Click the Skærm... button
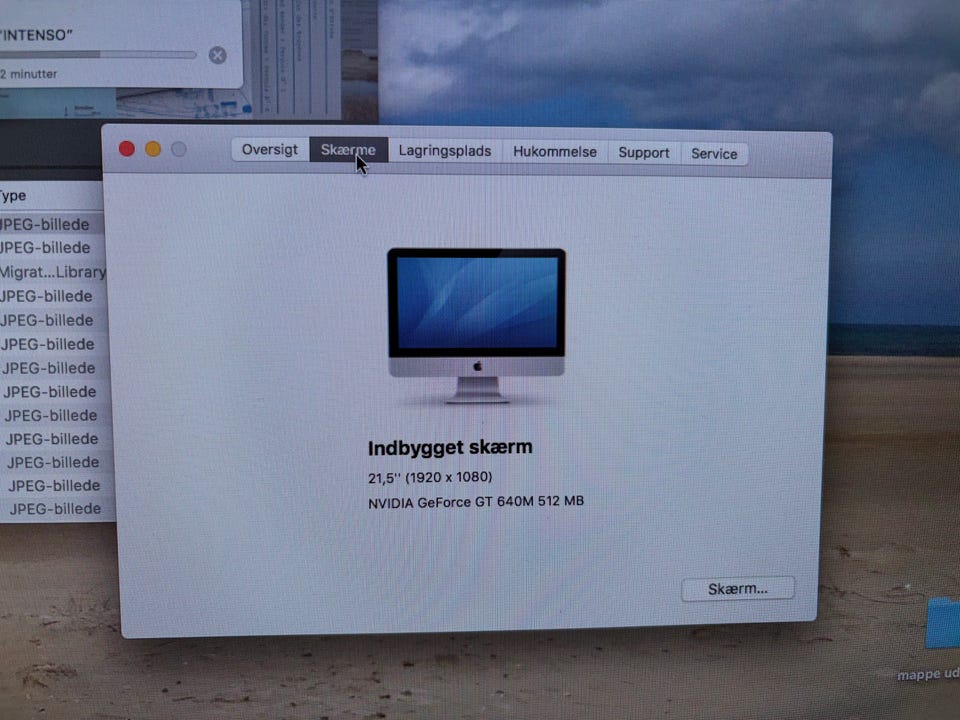This screenshot has height=720, width=960. (x=738, y=589)
